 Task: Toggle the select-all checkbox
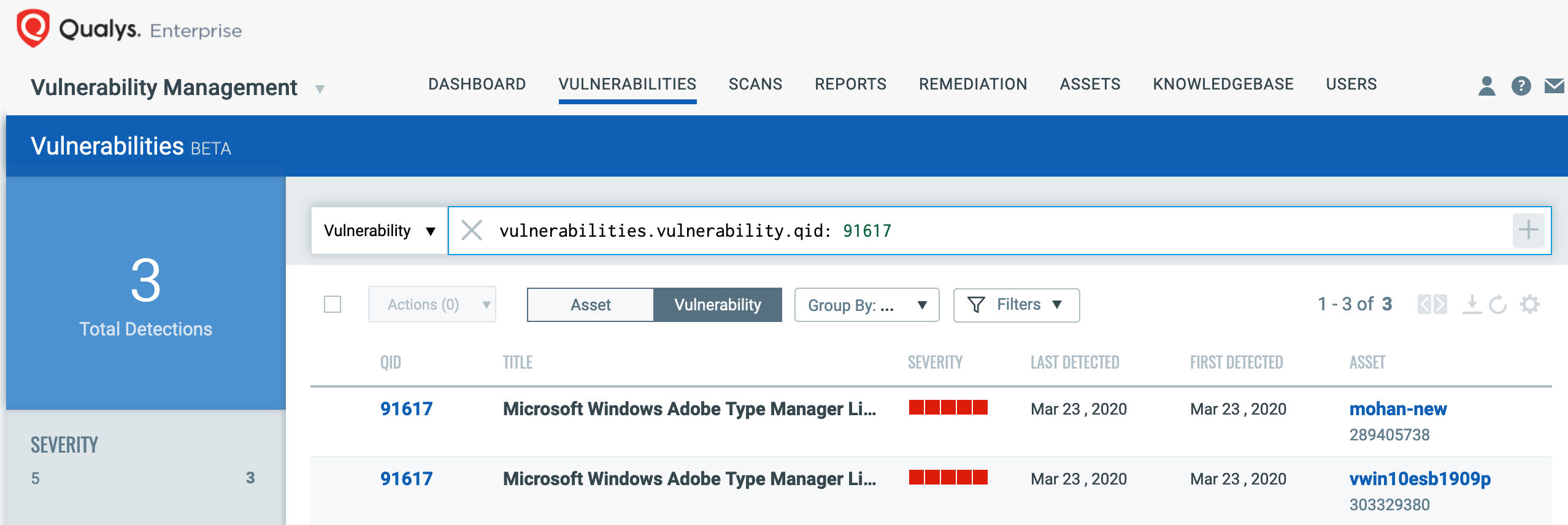tap(332, 304)
